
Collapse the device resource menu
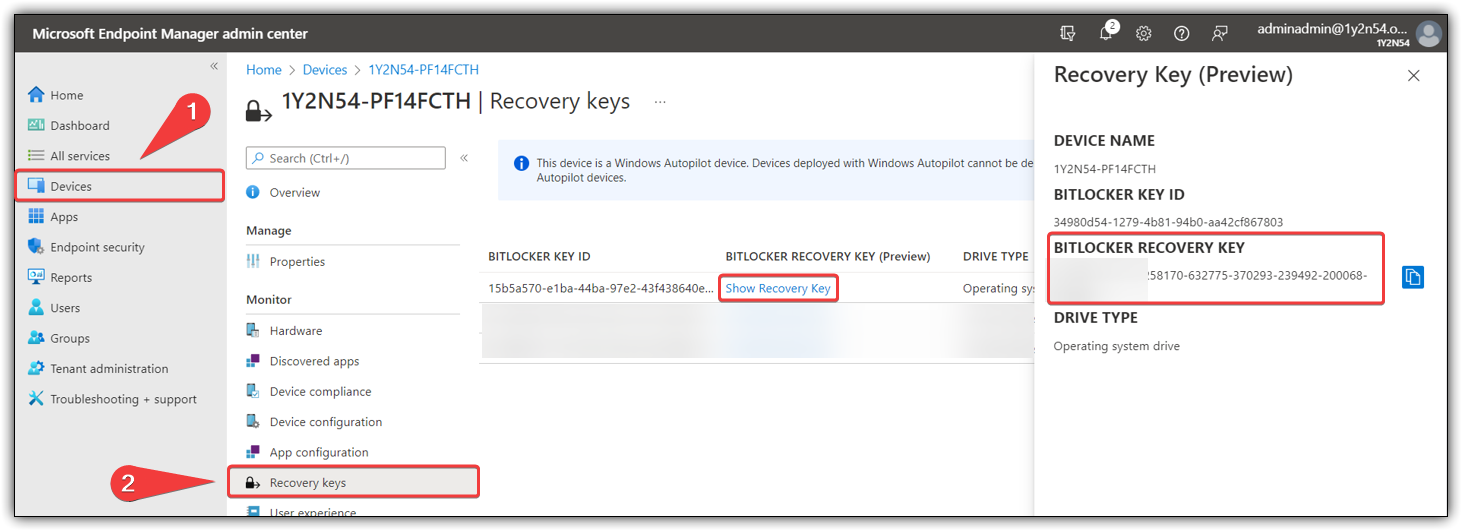click(464, 158)
